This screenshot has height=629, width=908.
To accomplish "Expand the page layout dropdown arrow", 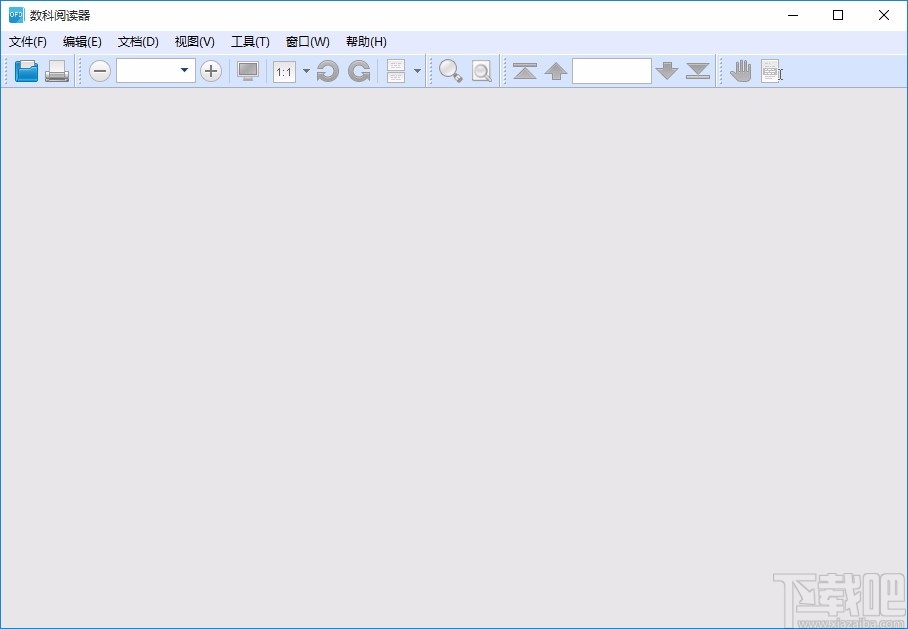I will [x=417, y=71].
